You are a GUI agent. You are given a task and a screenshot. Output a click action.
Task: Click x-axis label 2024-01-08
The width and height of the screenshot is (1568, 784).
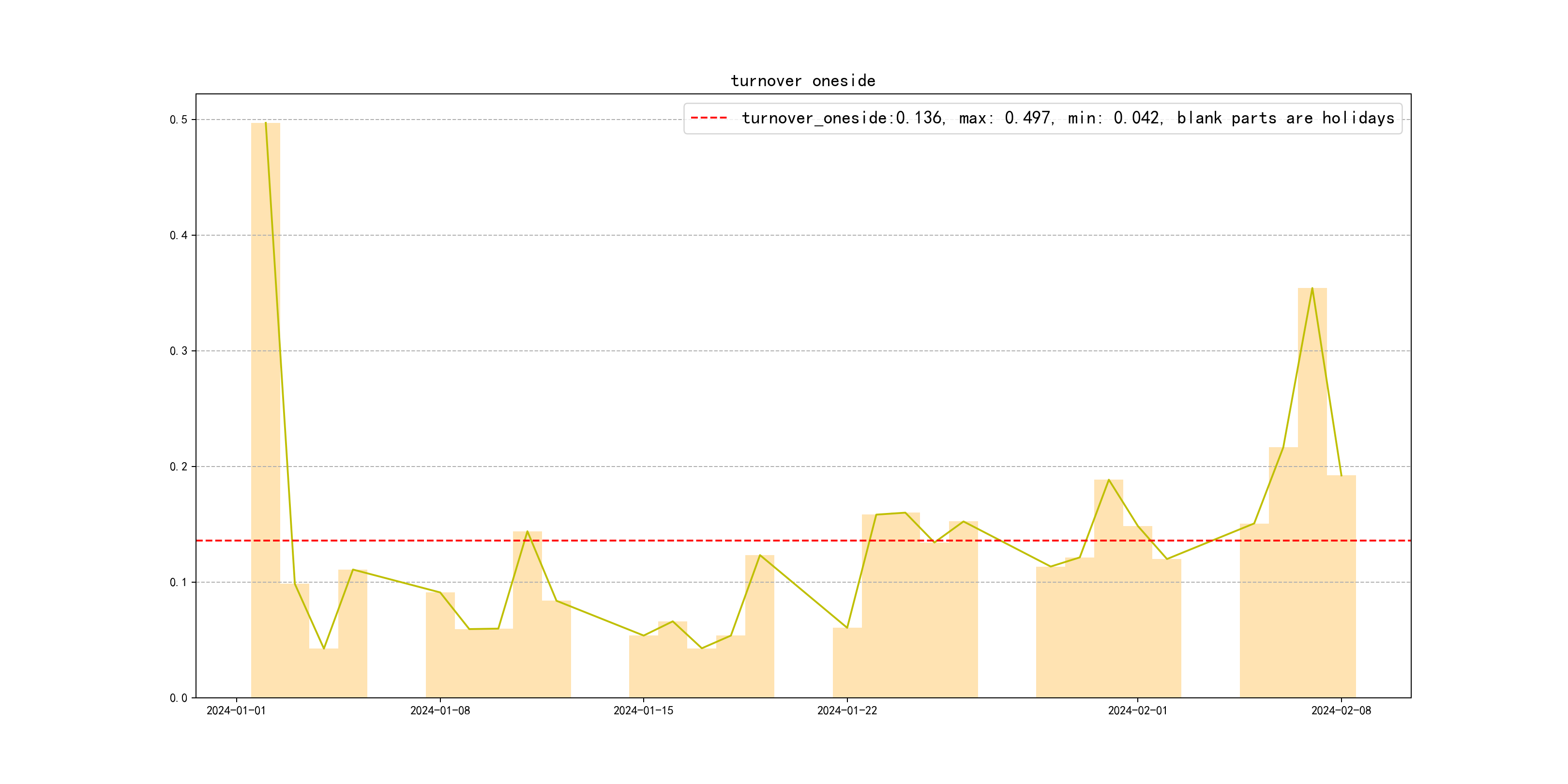click(x=439, y=711)
